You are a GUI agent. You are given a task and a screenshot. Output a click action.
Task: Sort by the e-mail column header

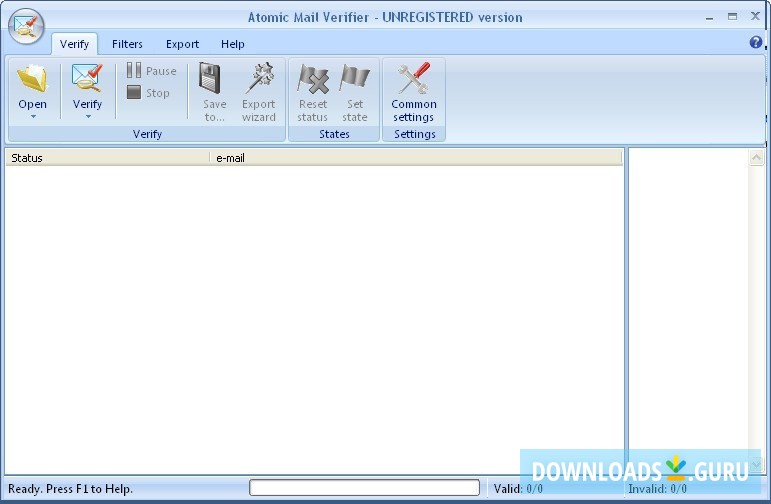pos(416,158)
